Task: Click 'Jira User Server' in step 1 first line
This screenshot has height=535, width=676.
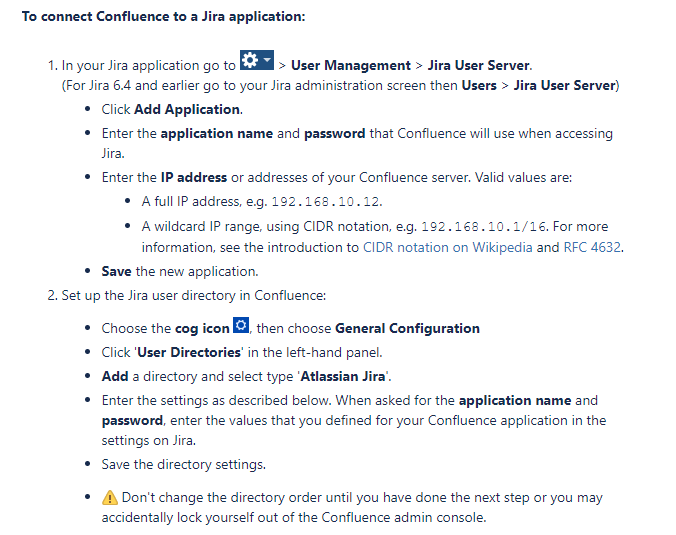Action: [x=479, y=65]
